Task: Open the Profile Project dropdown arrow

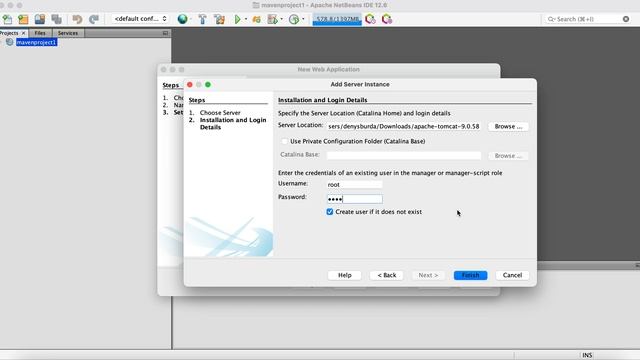Action: click(282, 19)
